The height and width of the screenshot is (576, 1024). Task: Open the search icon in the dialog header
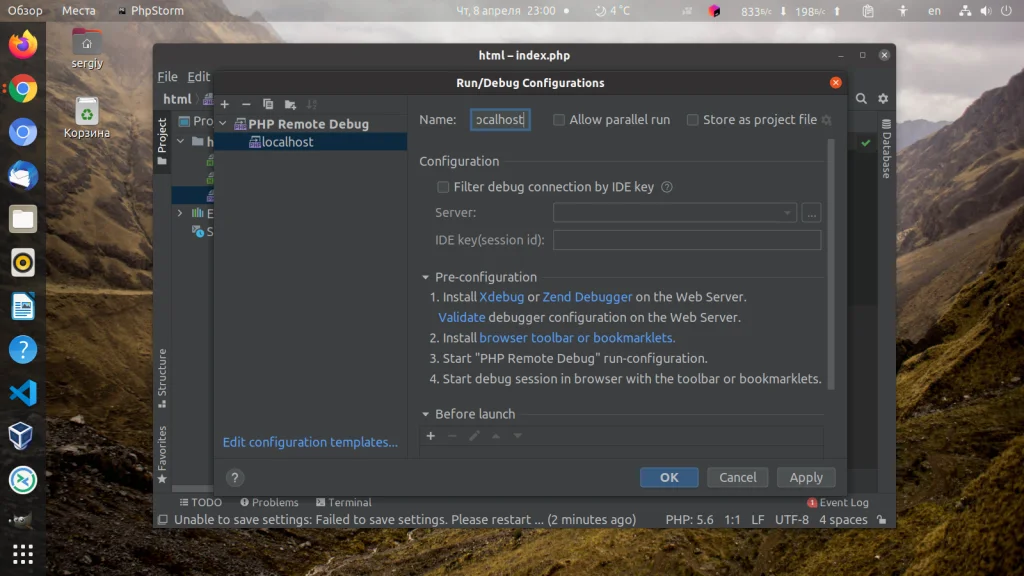pos(860,99)
